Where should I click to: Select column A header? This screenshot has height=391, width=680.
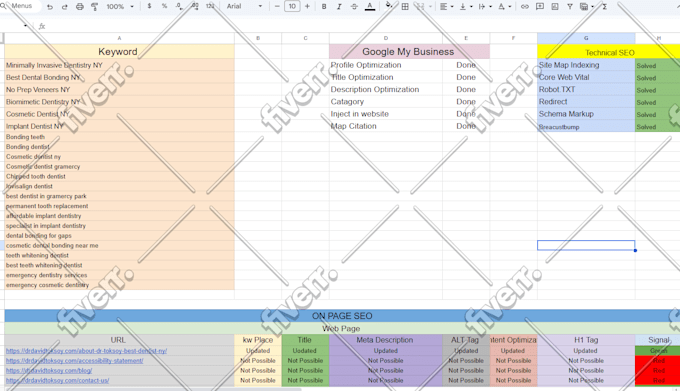tap(119, 38)
